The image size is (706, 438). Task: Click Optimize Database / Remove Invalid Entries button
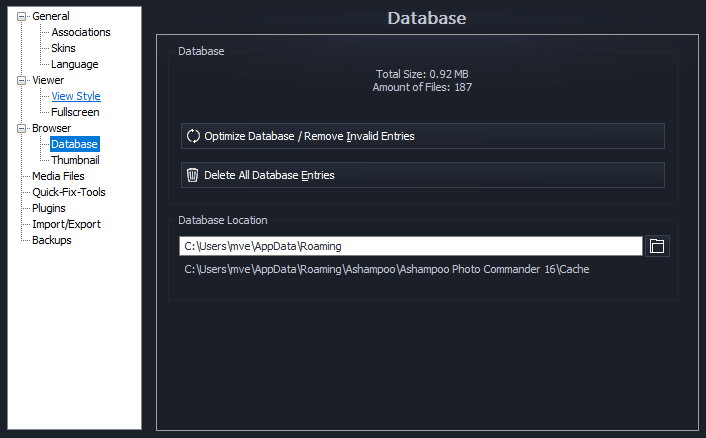click(x=422, y=136)
